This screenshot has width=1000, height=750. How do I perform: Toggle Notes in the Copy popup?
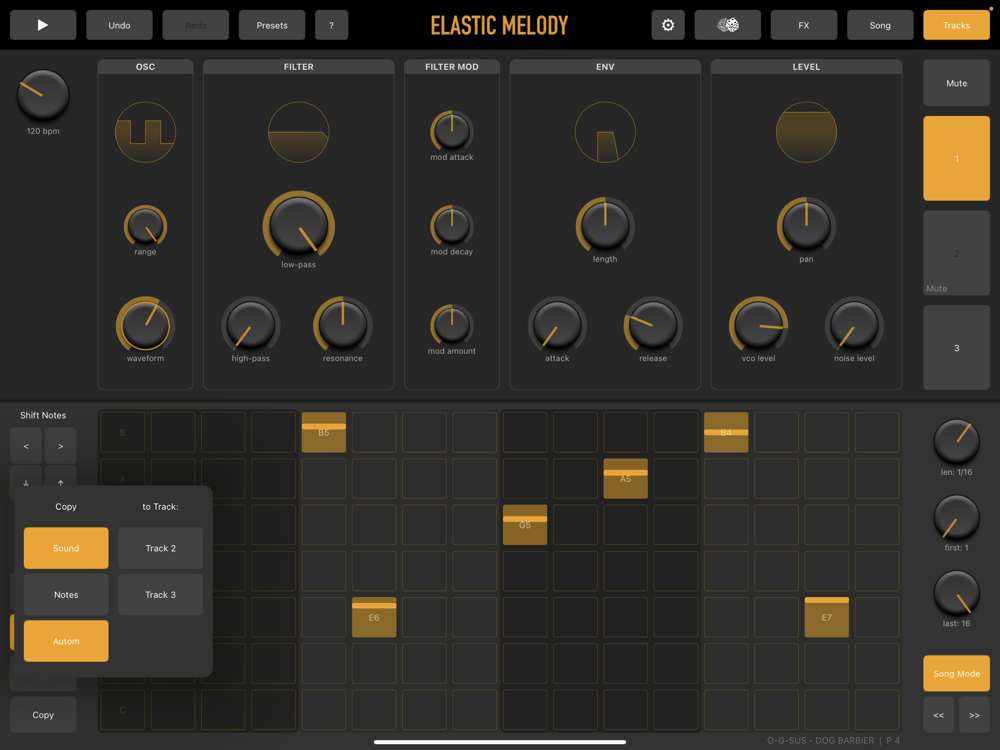(66, 594)
